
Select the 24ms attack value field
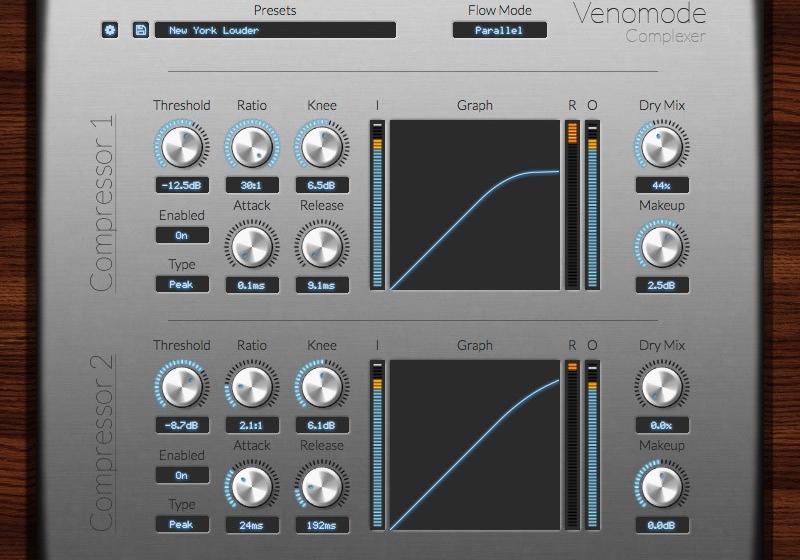click(253, 525)
